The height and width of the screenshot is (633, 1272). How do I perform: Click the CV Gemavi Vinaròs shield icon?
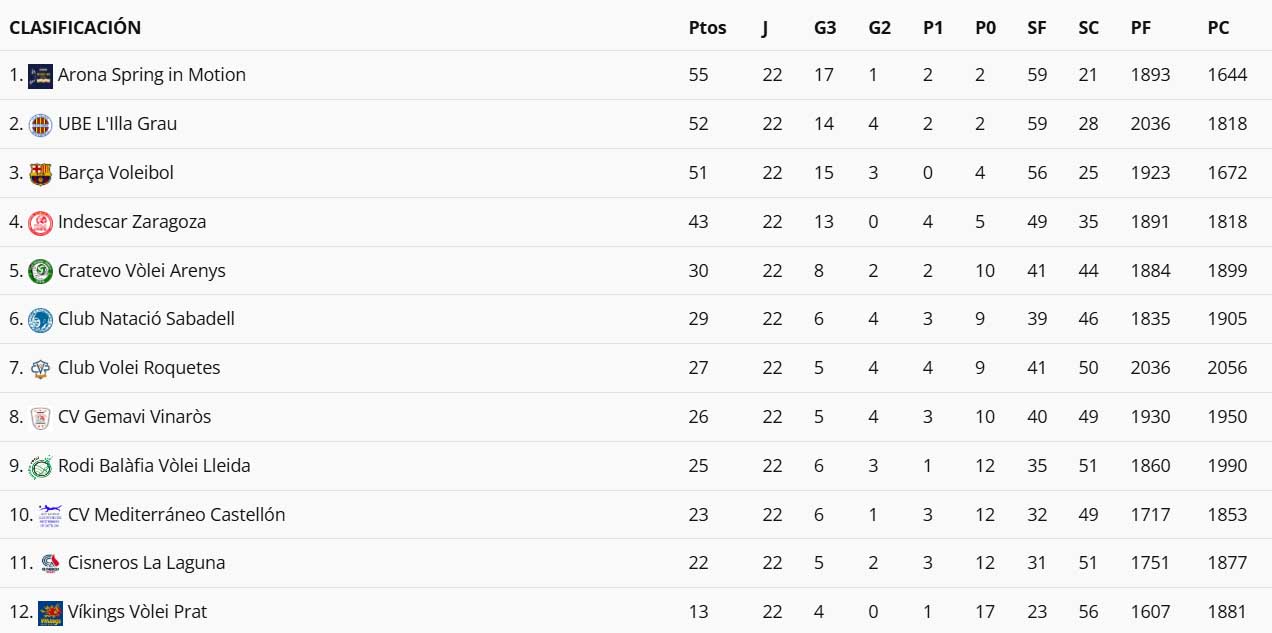[x=40, y=418]
